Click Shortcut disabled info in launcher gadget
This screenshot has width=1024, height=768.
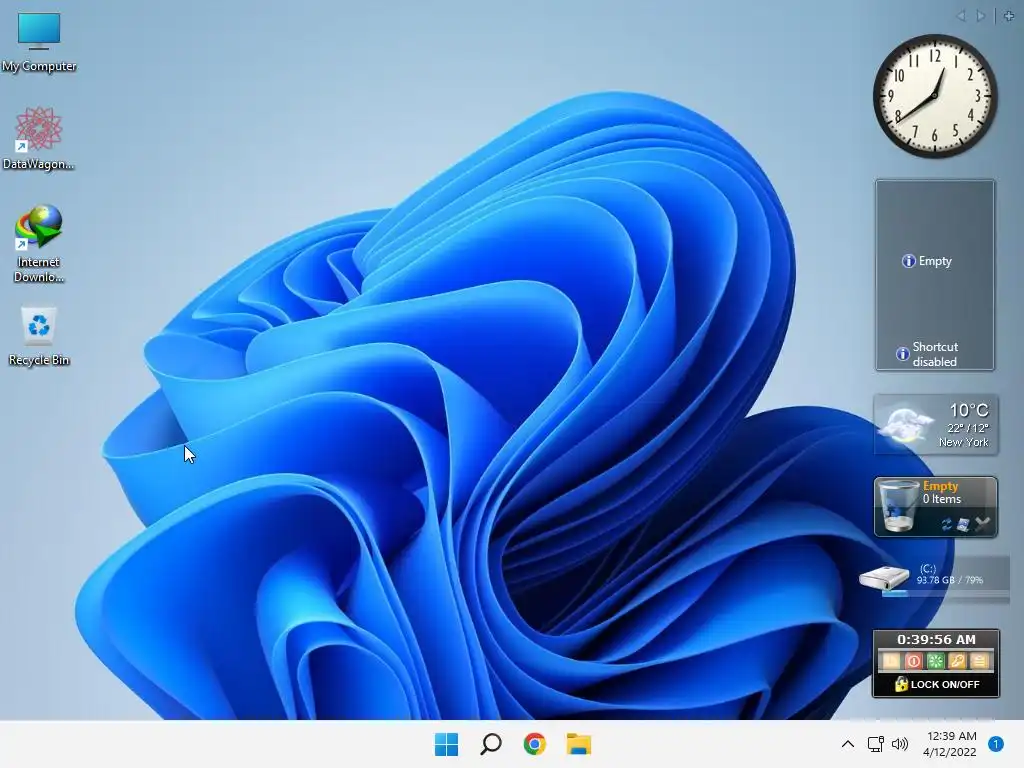pos(928,354)
